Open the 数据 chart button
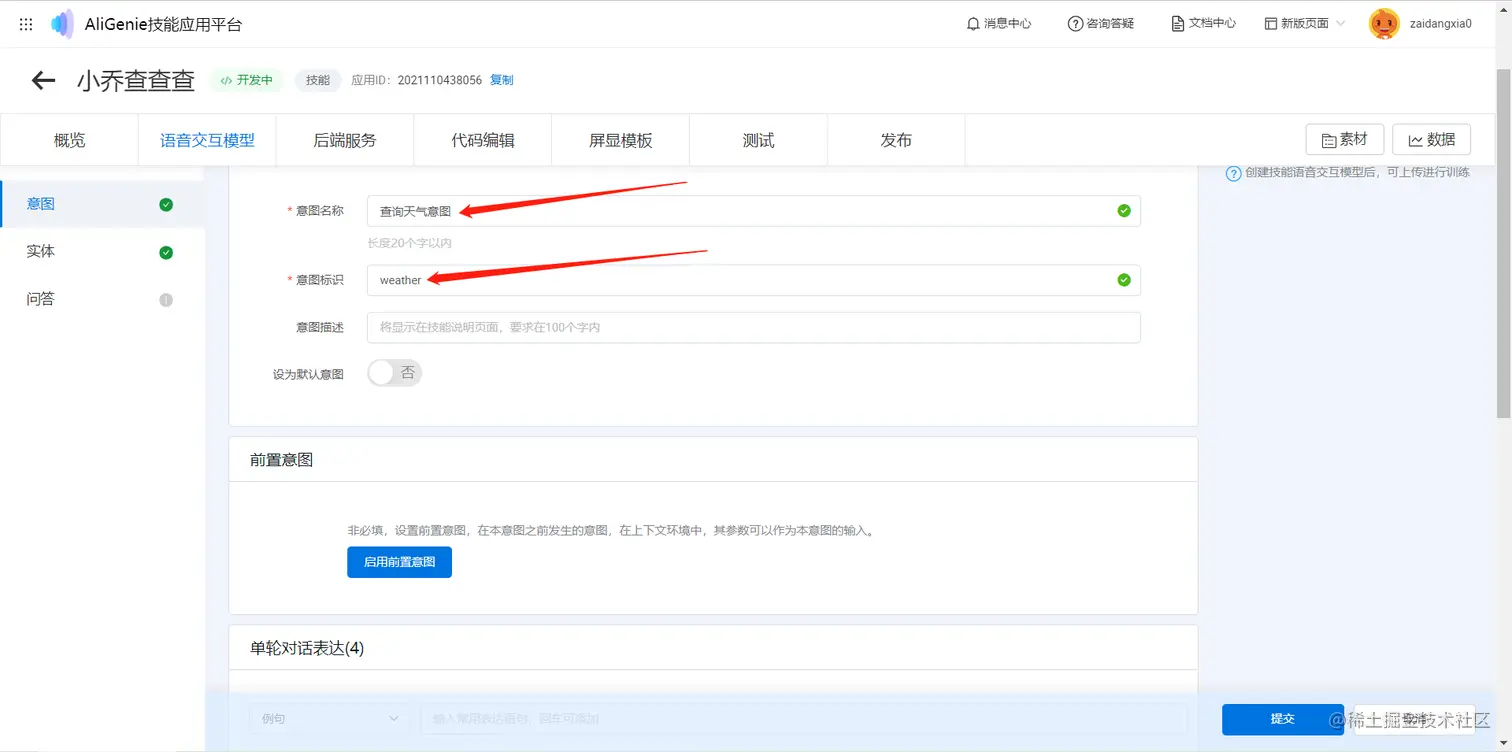The width and height of the screenshot is (1512, 752). [1431, 140]
